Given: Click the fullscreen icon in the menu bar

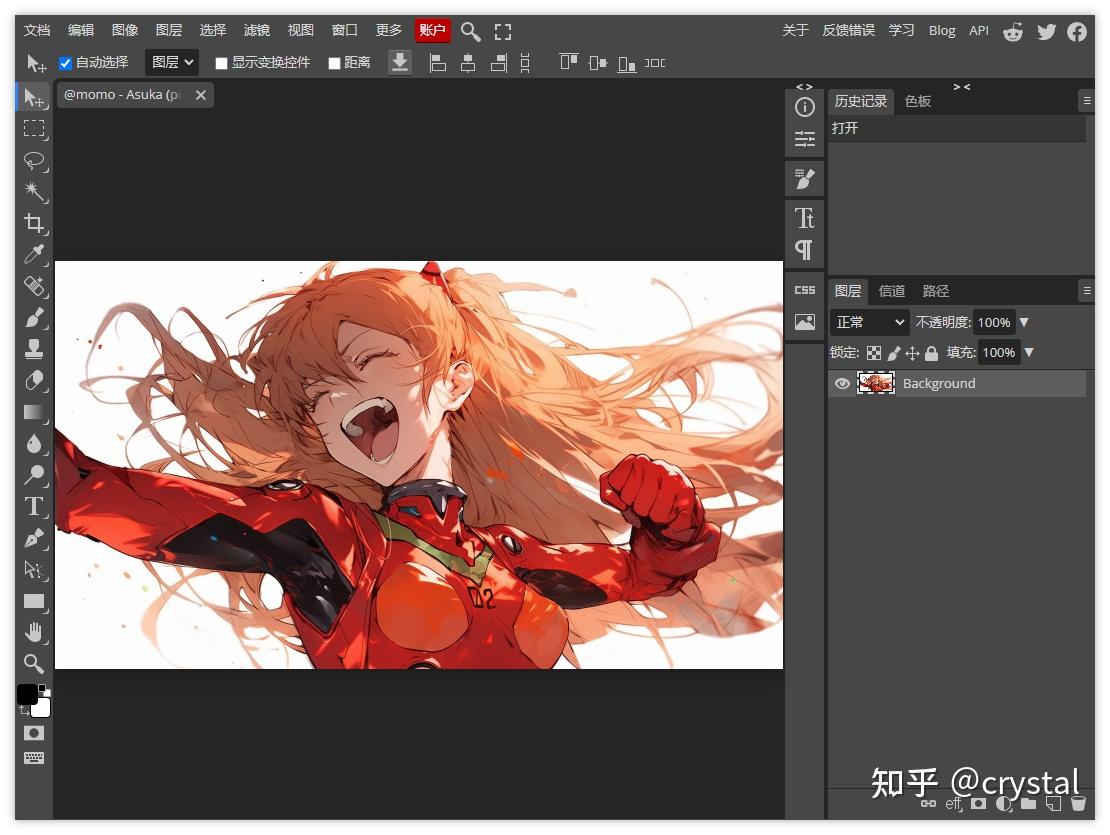Looking at the screenshot, I should coord(503,31).
